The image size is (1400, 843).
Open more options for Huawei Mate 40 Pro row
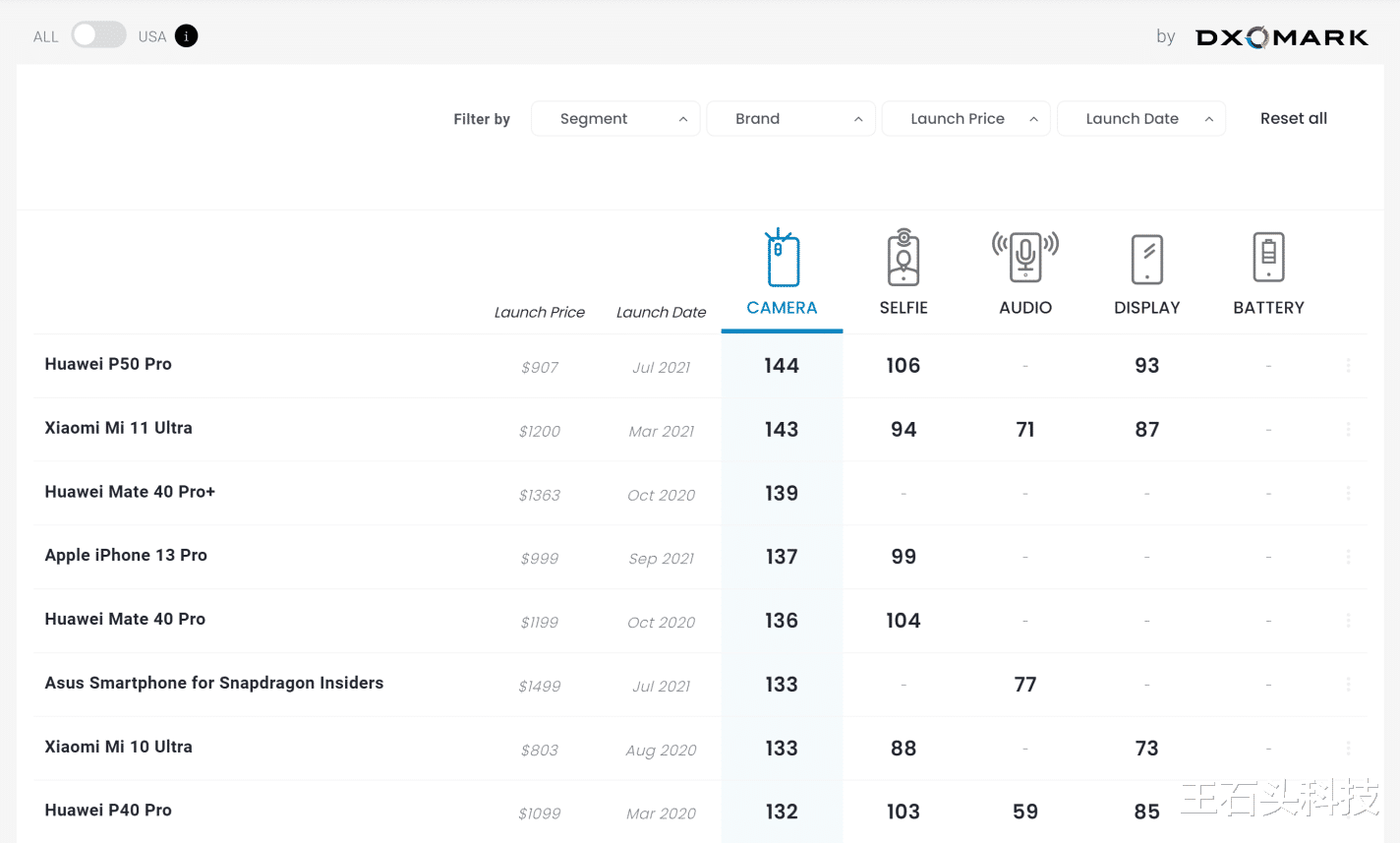[1348, 621]
